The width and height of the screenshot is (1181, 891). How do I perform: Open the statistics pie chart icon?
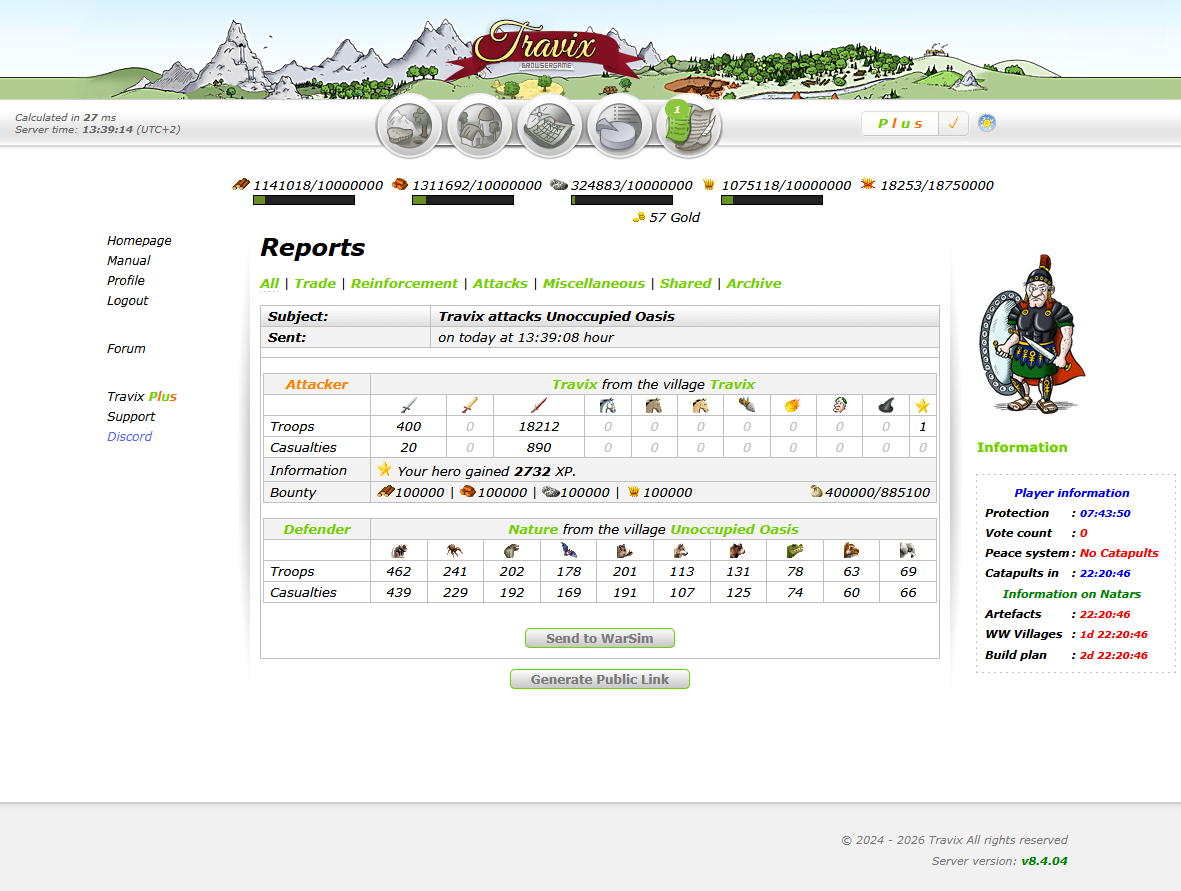tap(618, 125)
